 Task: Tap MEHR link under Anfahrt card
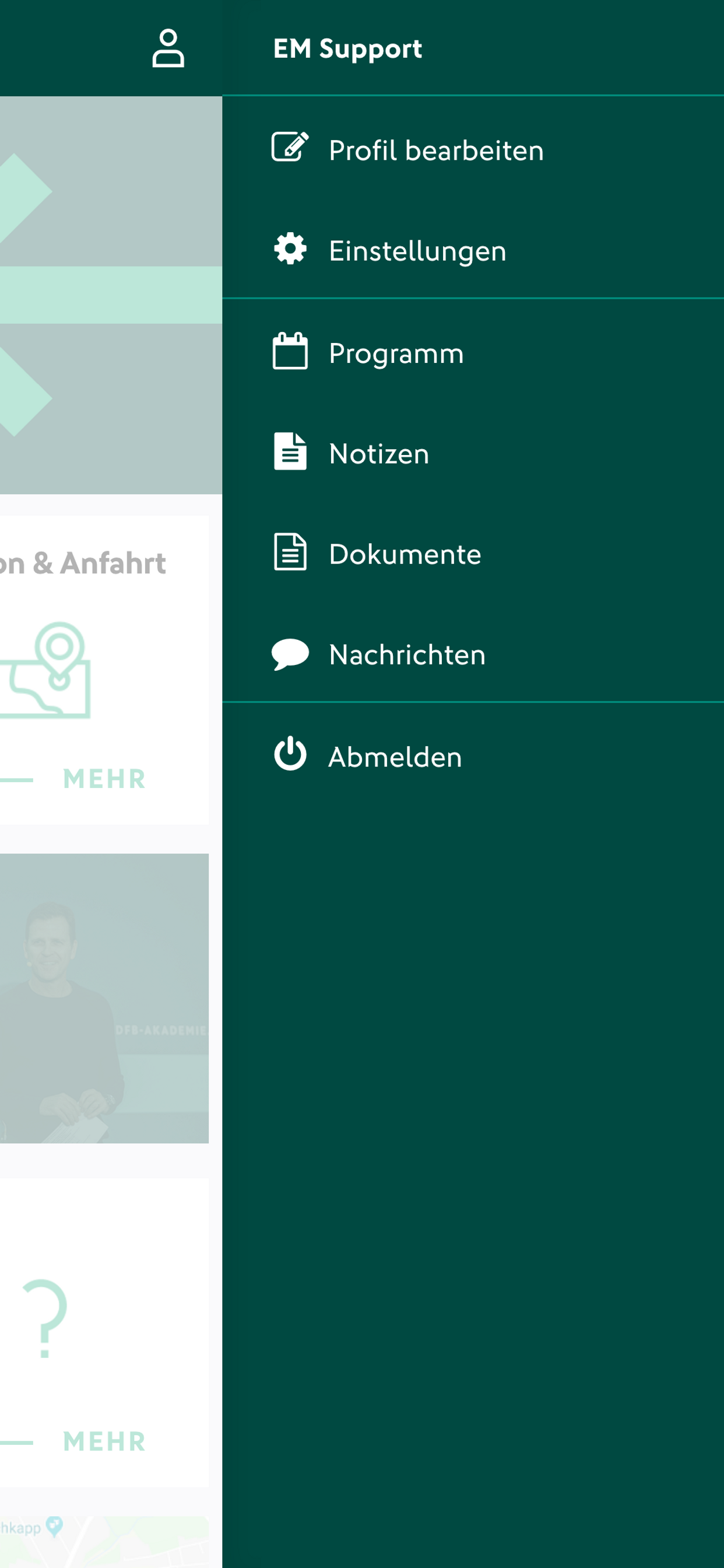pyautogui.click(x=105, y=779)
